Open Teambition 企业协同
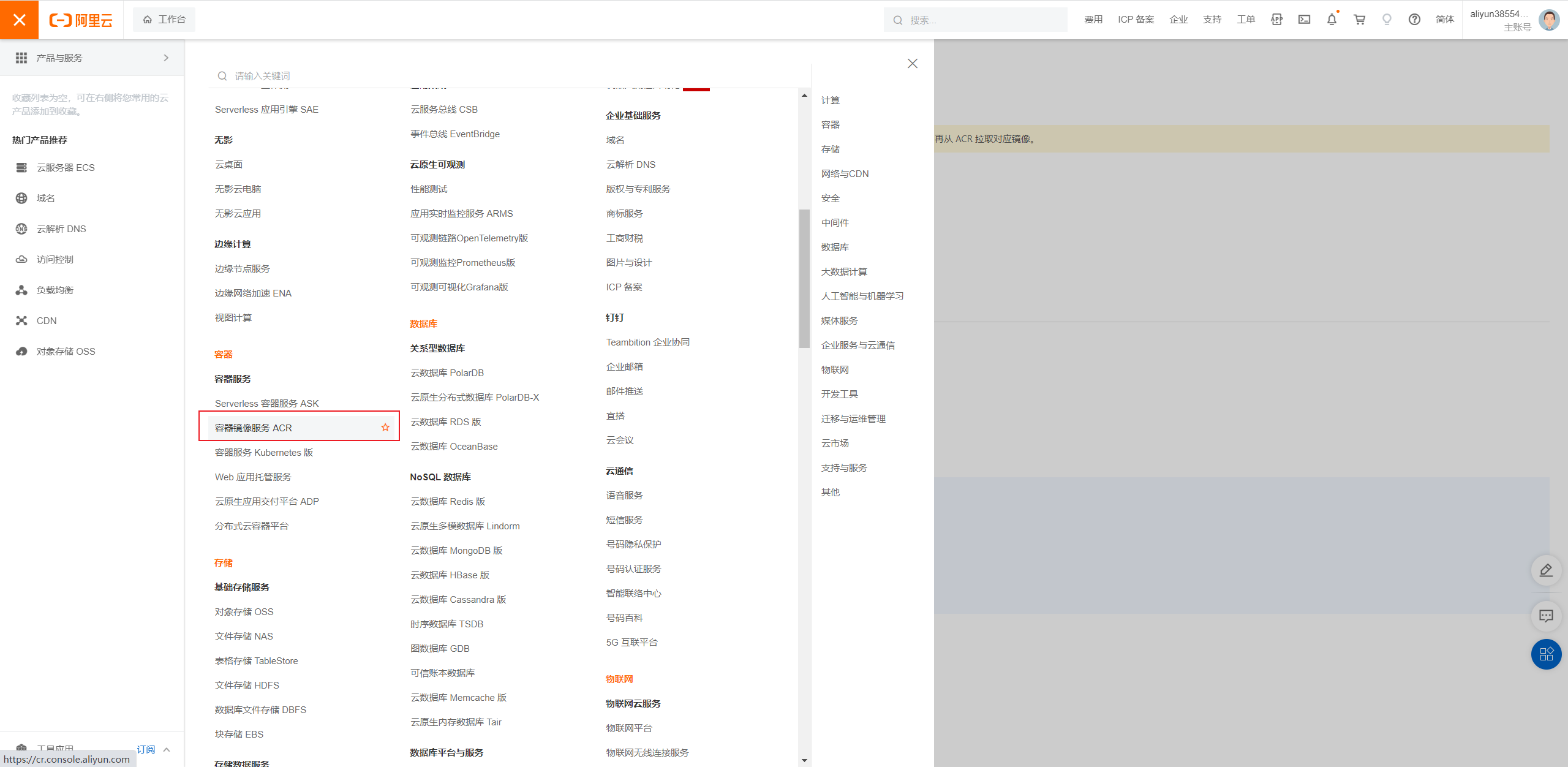The height and width of the screenshot is (767, 1568). (x=648, y=342)
